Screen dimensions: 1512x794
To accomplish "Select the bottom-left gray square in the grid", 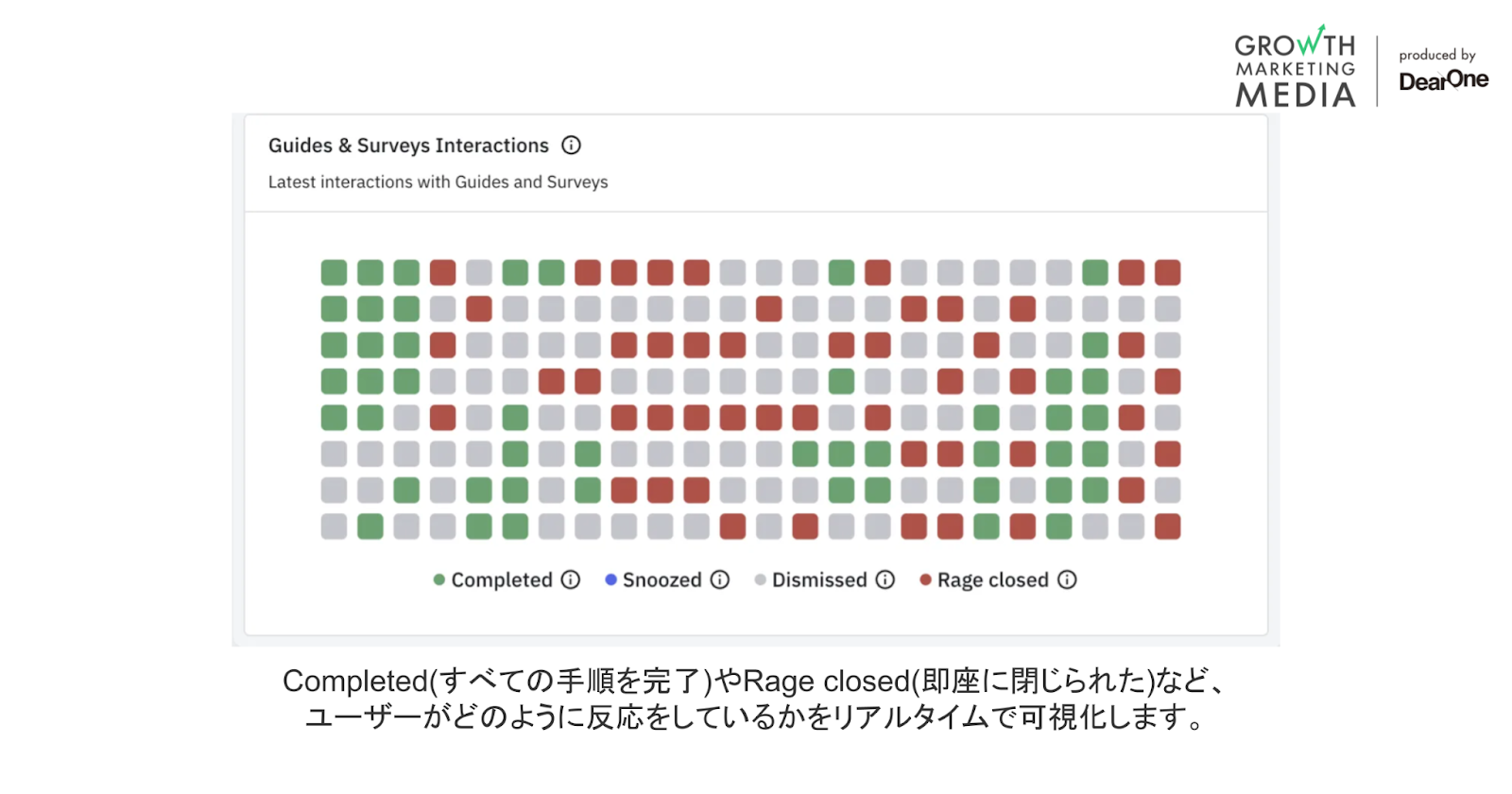I will coord(334,526).
